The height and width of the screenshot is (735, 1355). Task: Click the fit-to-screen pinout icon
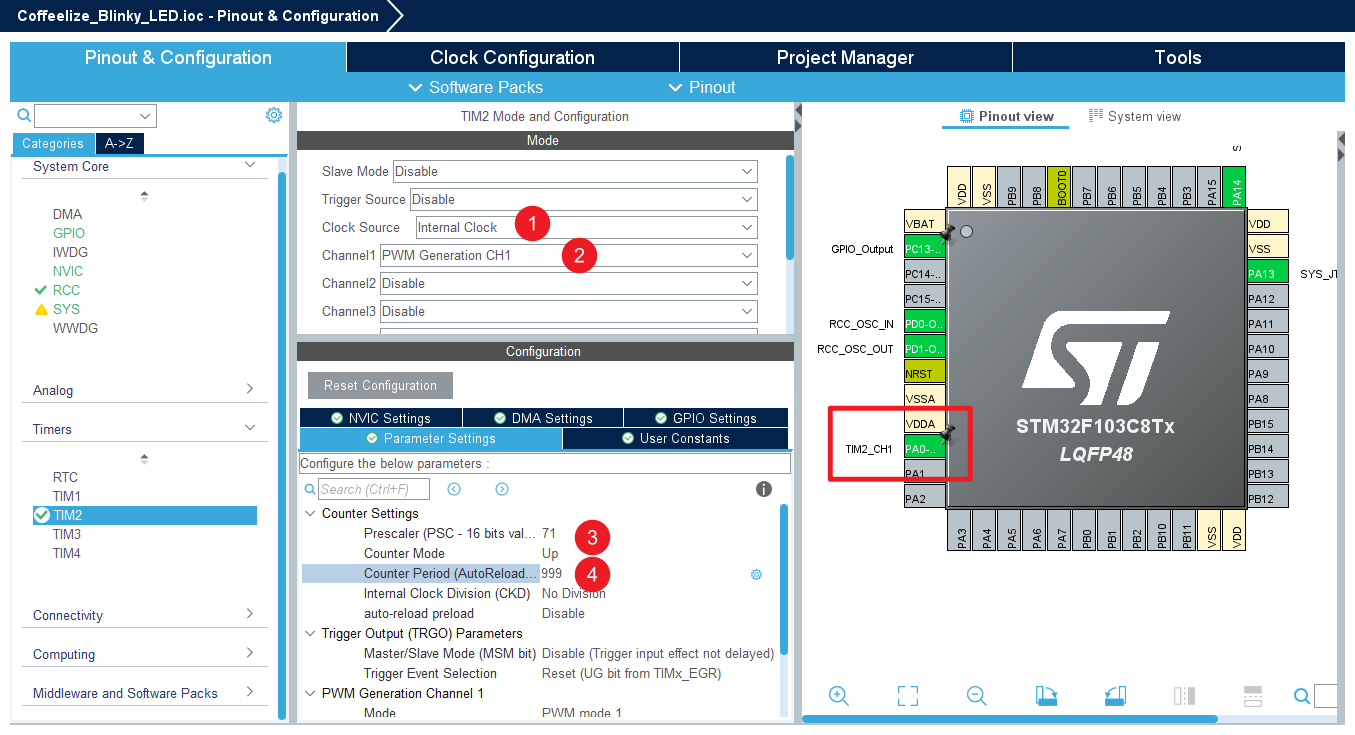(x=908, y=696)
